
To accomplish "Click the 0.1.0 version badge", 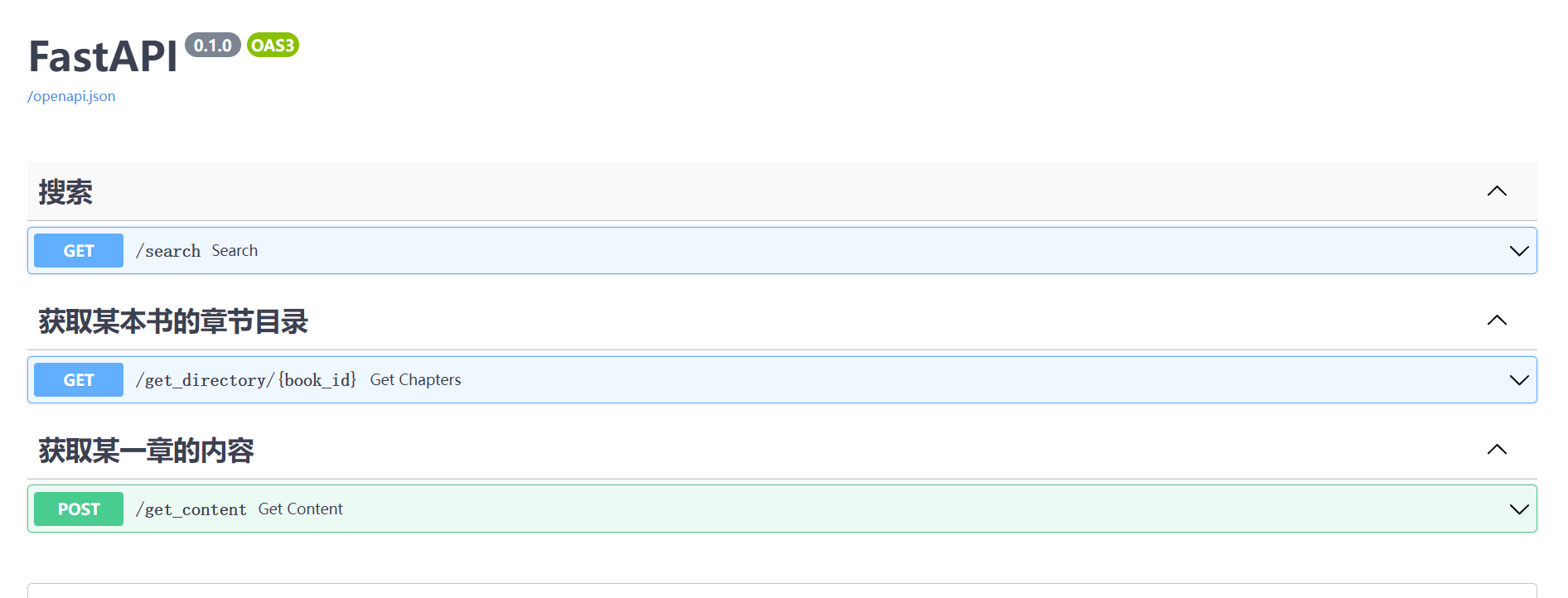I will 213,46.
